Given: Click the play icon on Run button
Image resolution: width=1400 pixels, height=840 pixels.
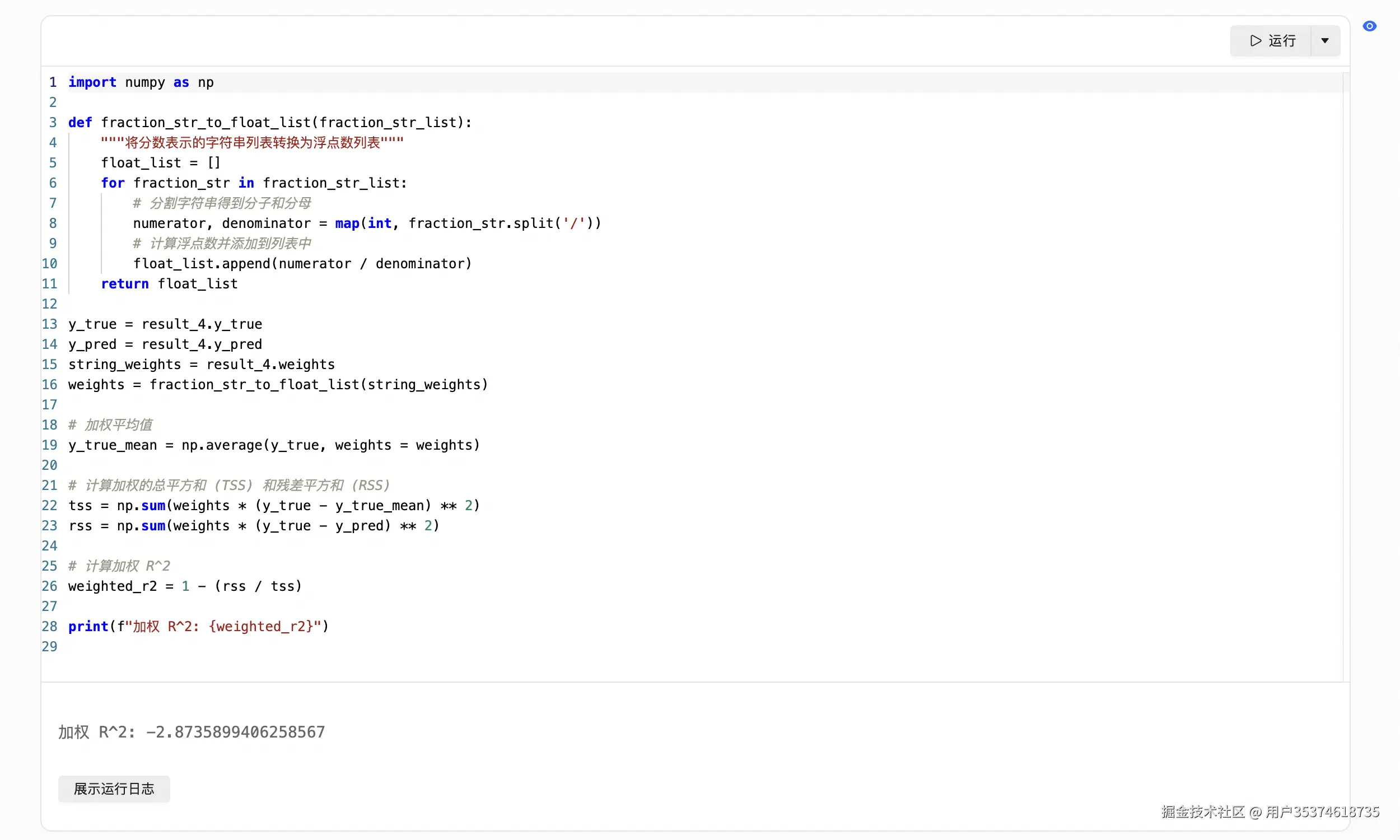Looking at the screenshot, I should point(1256,41).
